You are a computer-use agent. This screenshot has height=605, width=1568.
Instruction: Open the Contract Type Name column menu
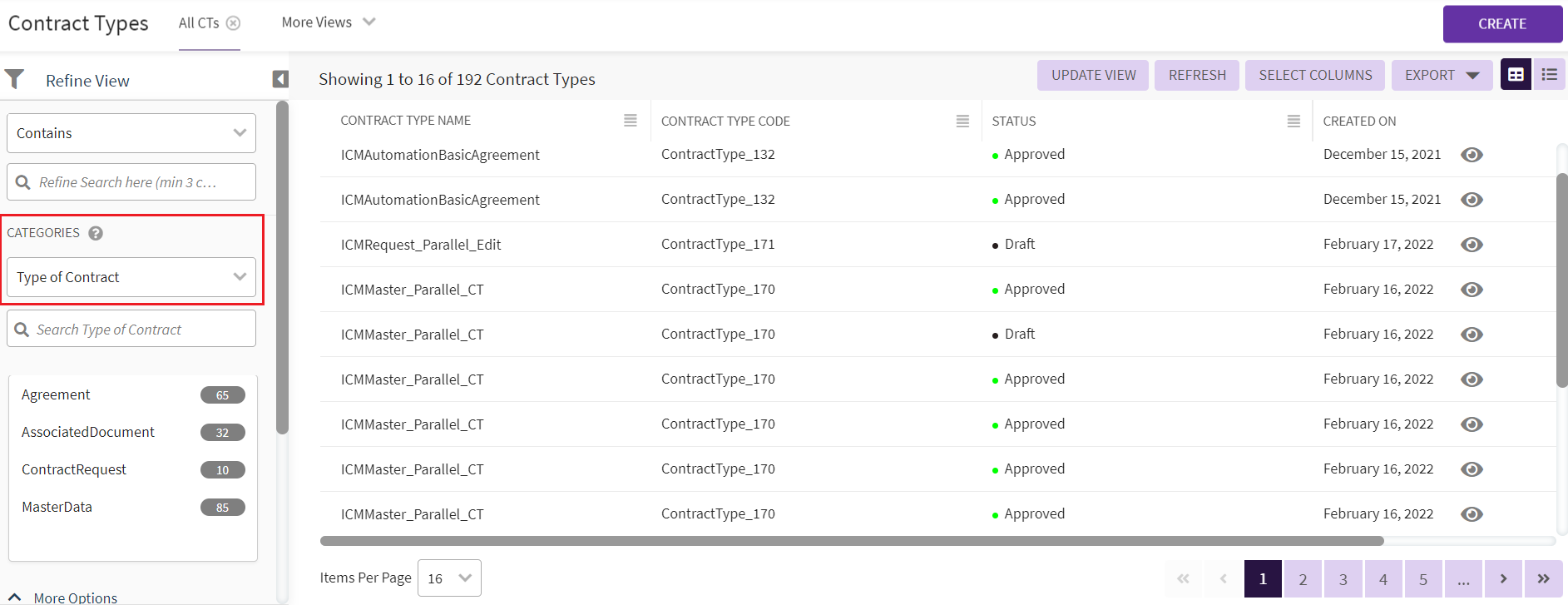pos(631,121)
